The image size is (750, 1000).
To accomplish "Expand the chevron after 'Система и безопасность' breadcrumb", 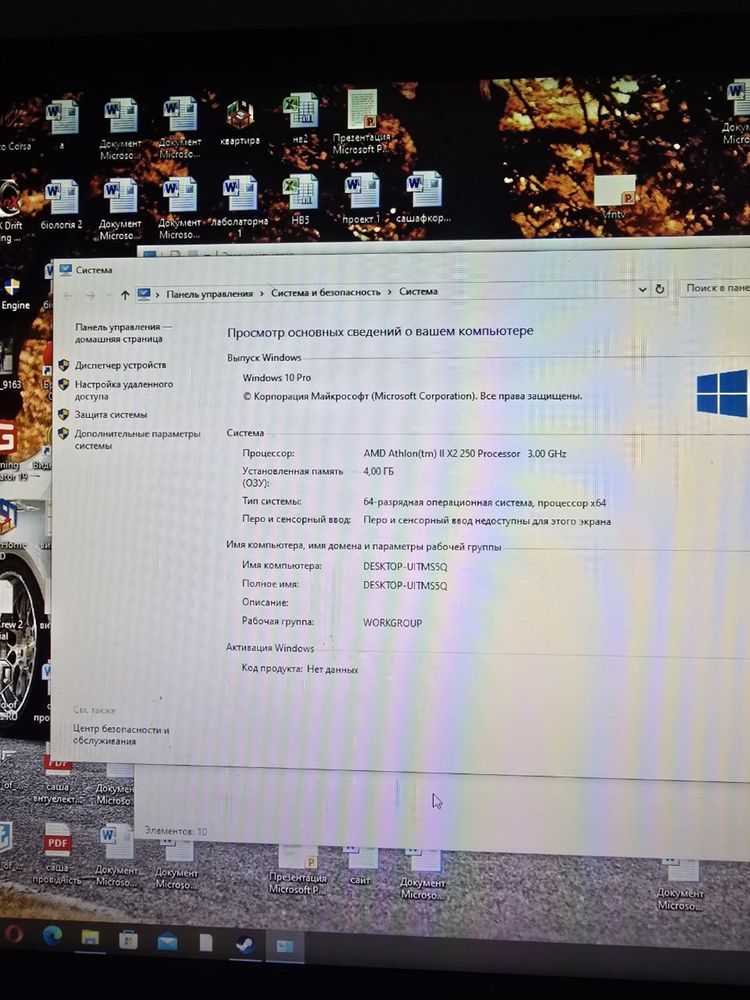I will (389, 291).
